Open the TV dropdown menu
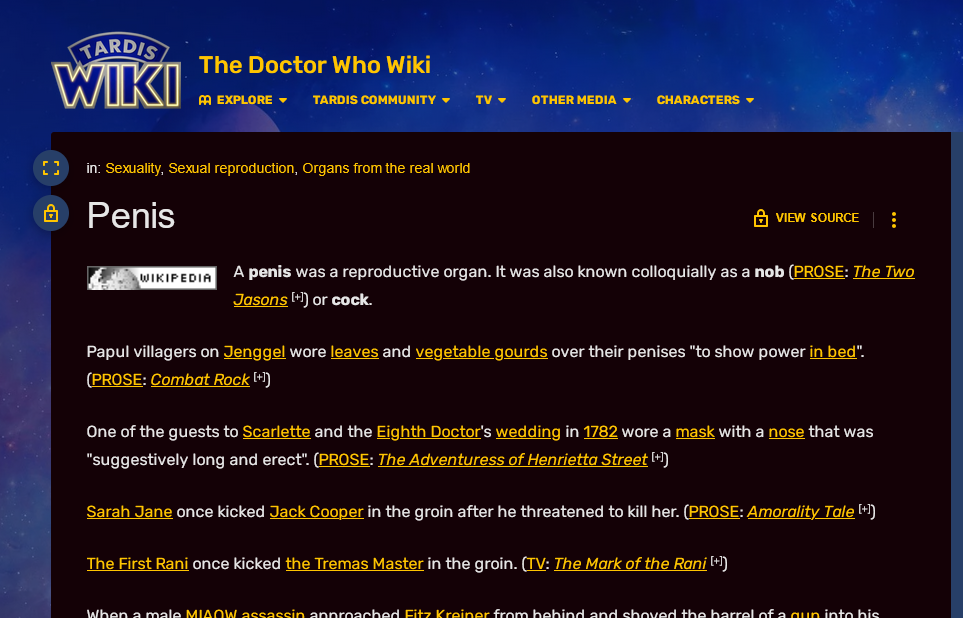The image size is (963, 618). coord(491,100)
